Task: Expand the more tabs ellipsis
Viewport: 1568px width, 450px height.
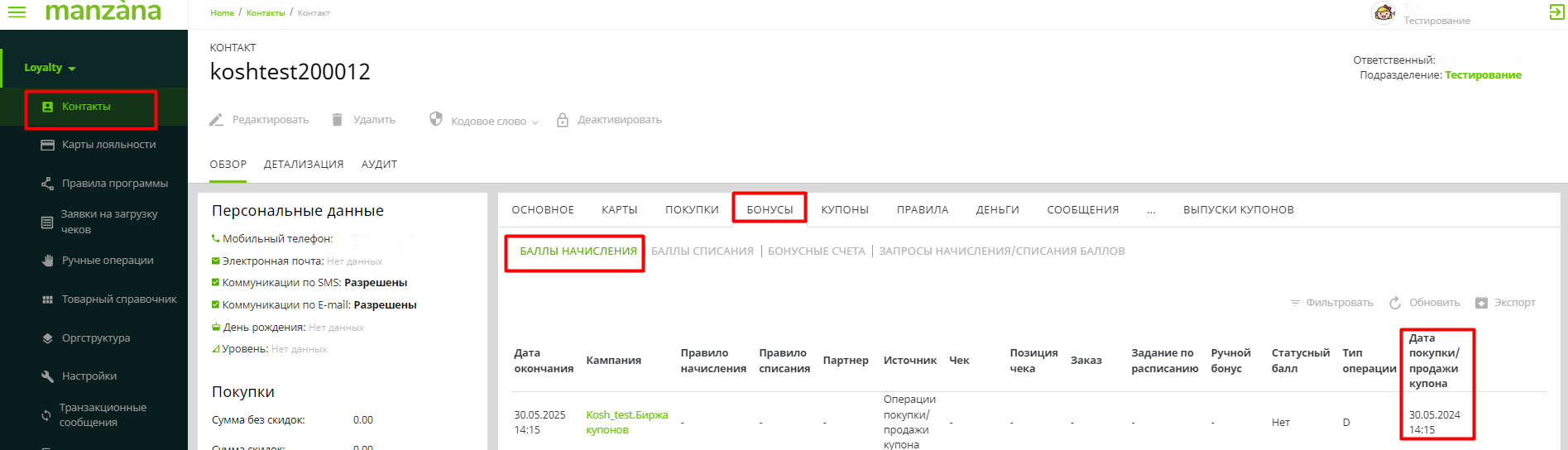Action: pos(1151,210)
